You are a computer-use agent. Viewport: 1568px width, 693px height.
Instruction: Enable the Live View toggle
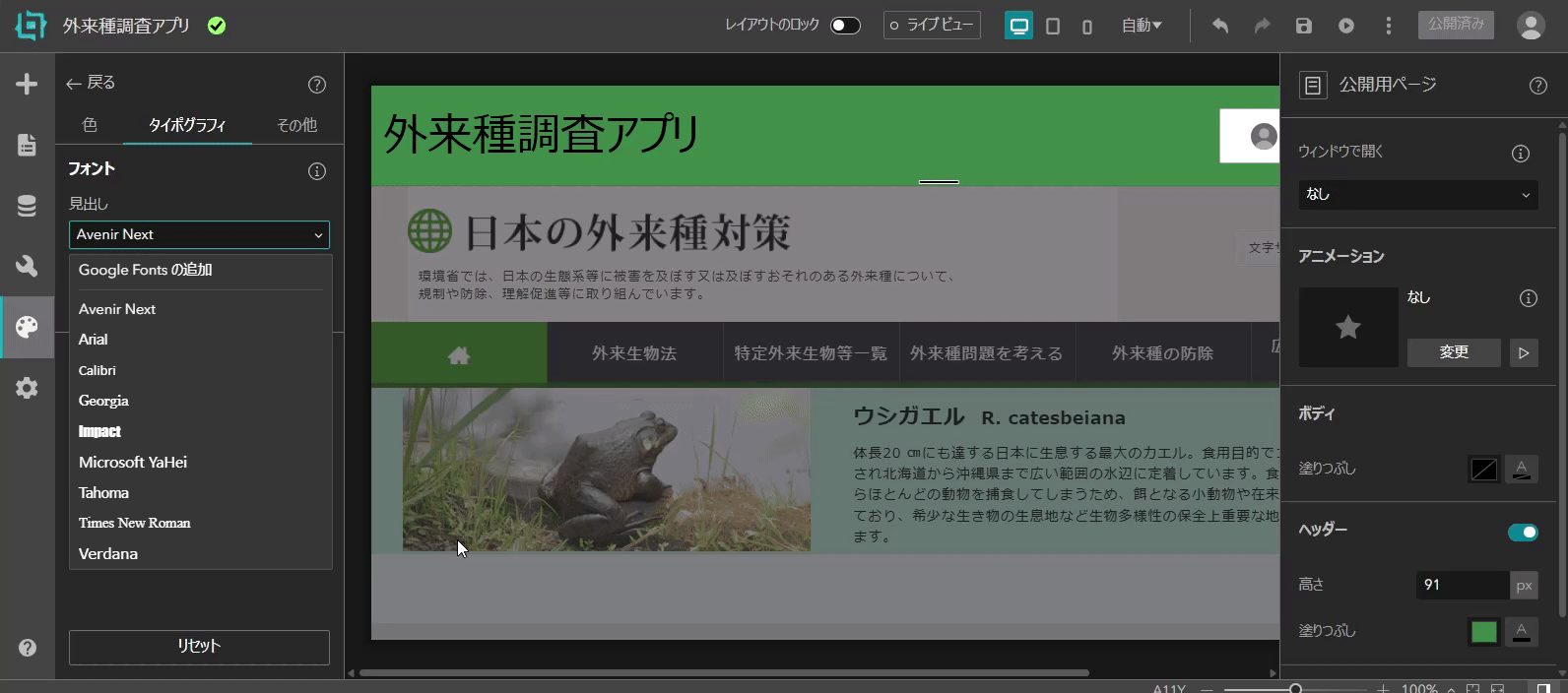931,26
